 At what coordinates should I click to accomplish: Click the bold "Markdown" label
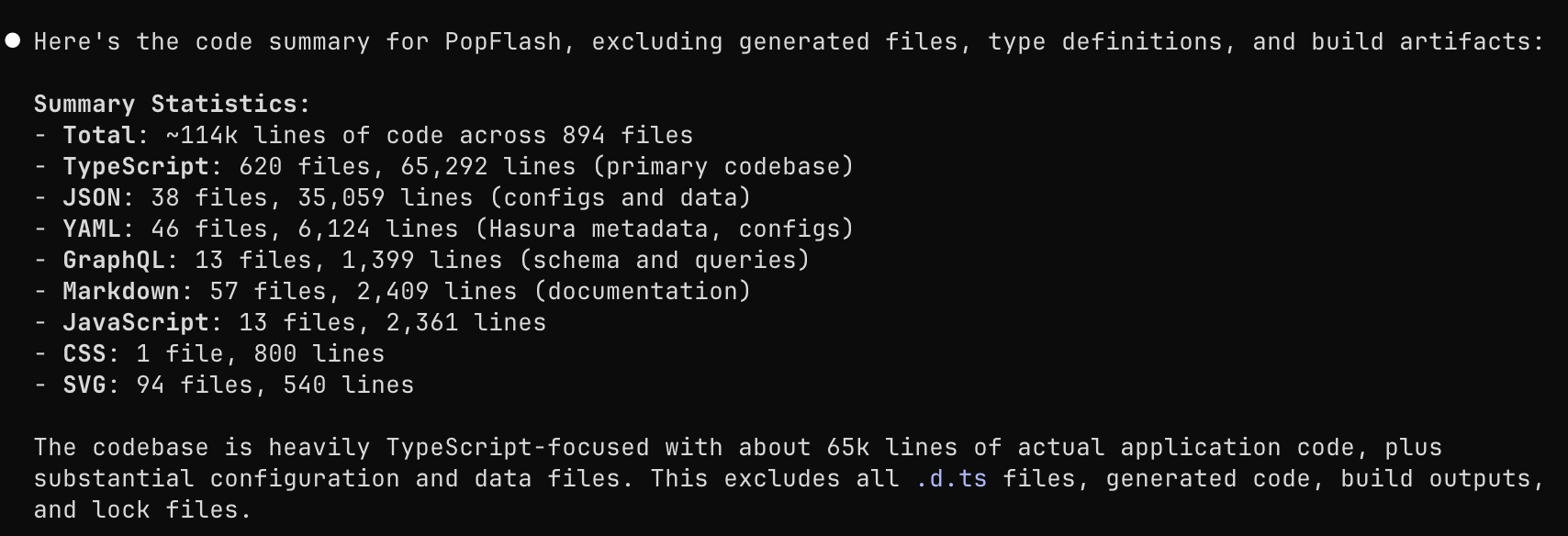tap(121, 292)
